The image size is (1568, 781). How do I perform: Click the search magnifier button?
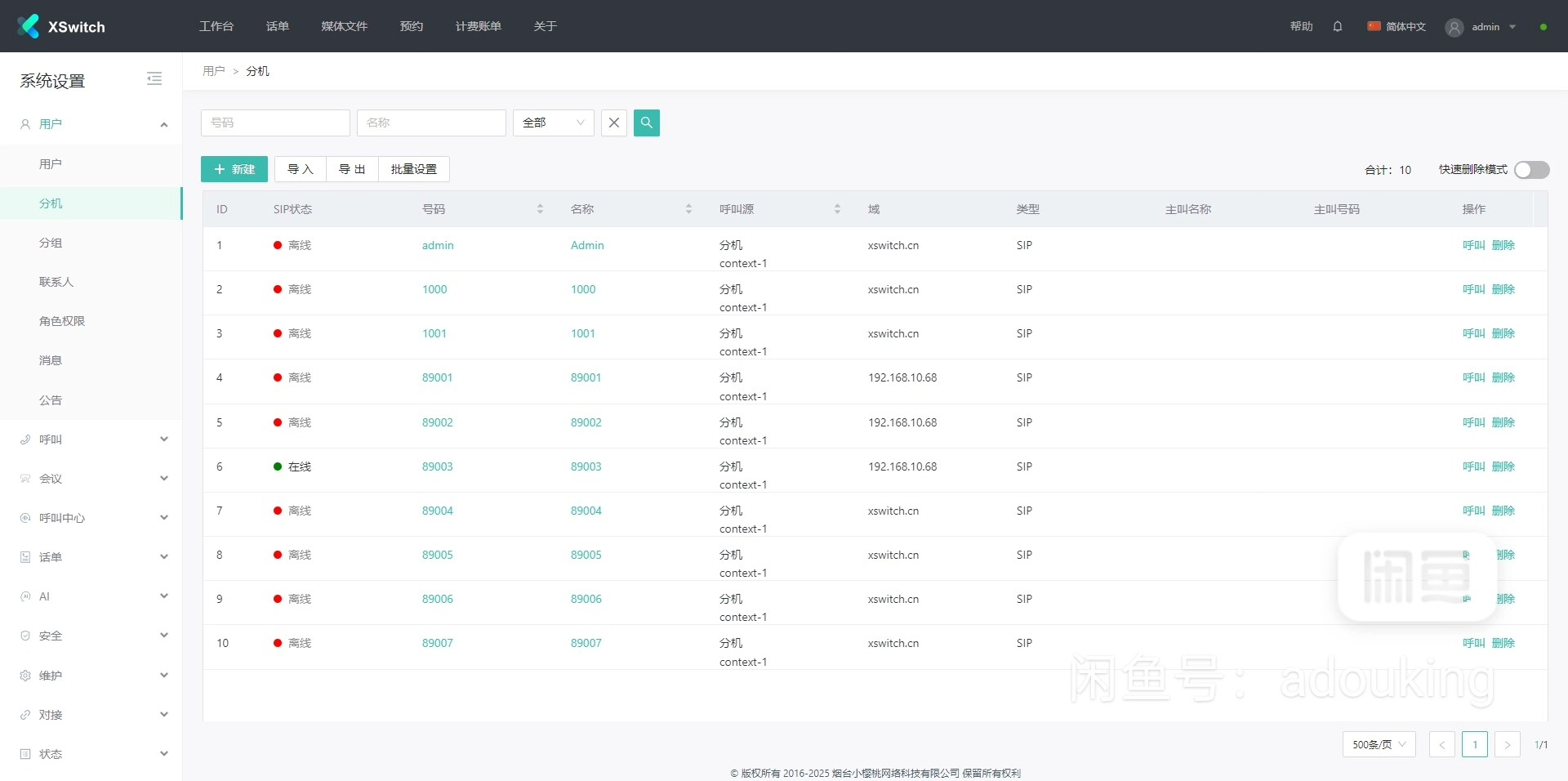pos(646,123)
